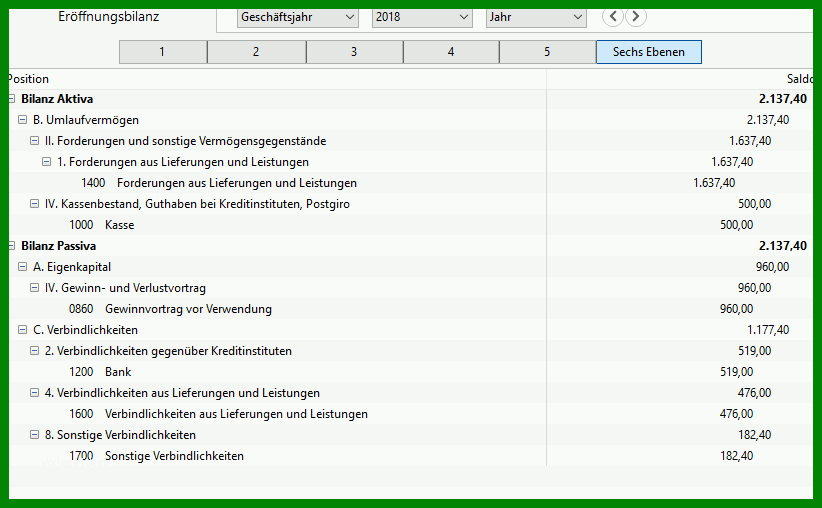Screen dimensions: 822x508
Task: Select account row 1000 Kasse
Action: click(x=410, y=225)
